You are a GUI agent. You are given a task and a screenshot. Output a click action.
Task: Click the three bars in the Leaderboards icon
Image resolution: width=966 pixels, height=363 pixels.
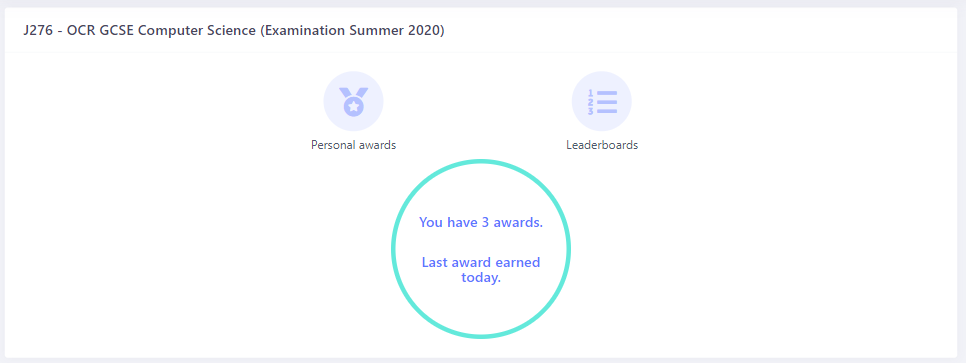pyautogui.click(x=607, y=102)
